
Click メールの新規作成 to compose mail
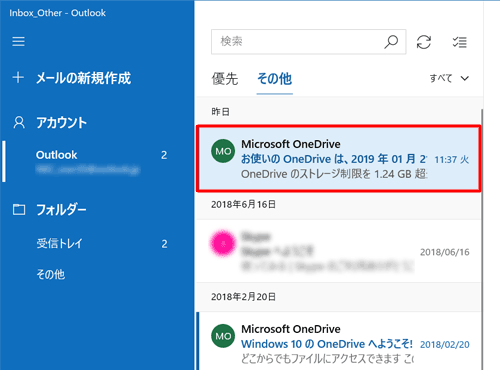83,78
